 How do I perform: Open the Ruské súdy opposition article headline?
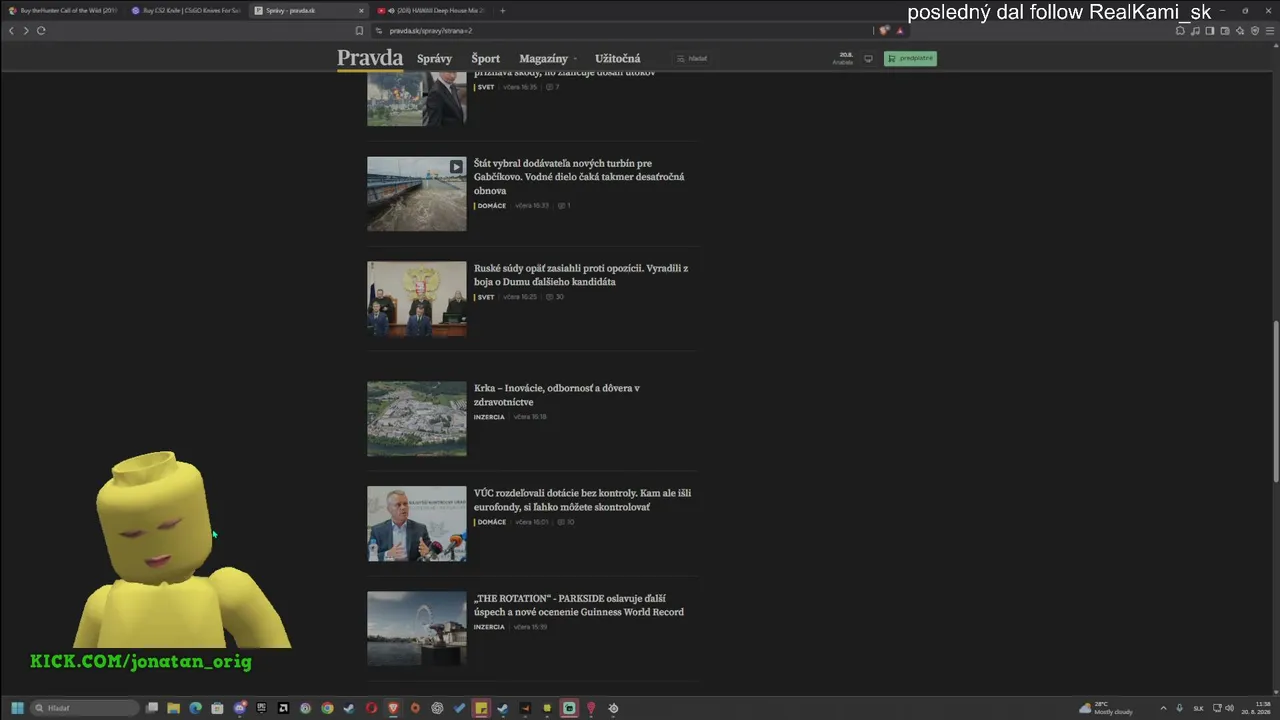tap(581, 275)
